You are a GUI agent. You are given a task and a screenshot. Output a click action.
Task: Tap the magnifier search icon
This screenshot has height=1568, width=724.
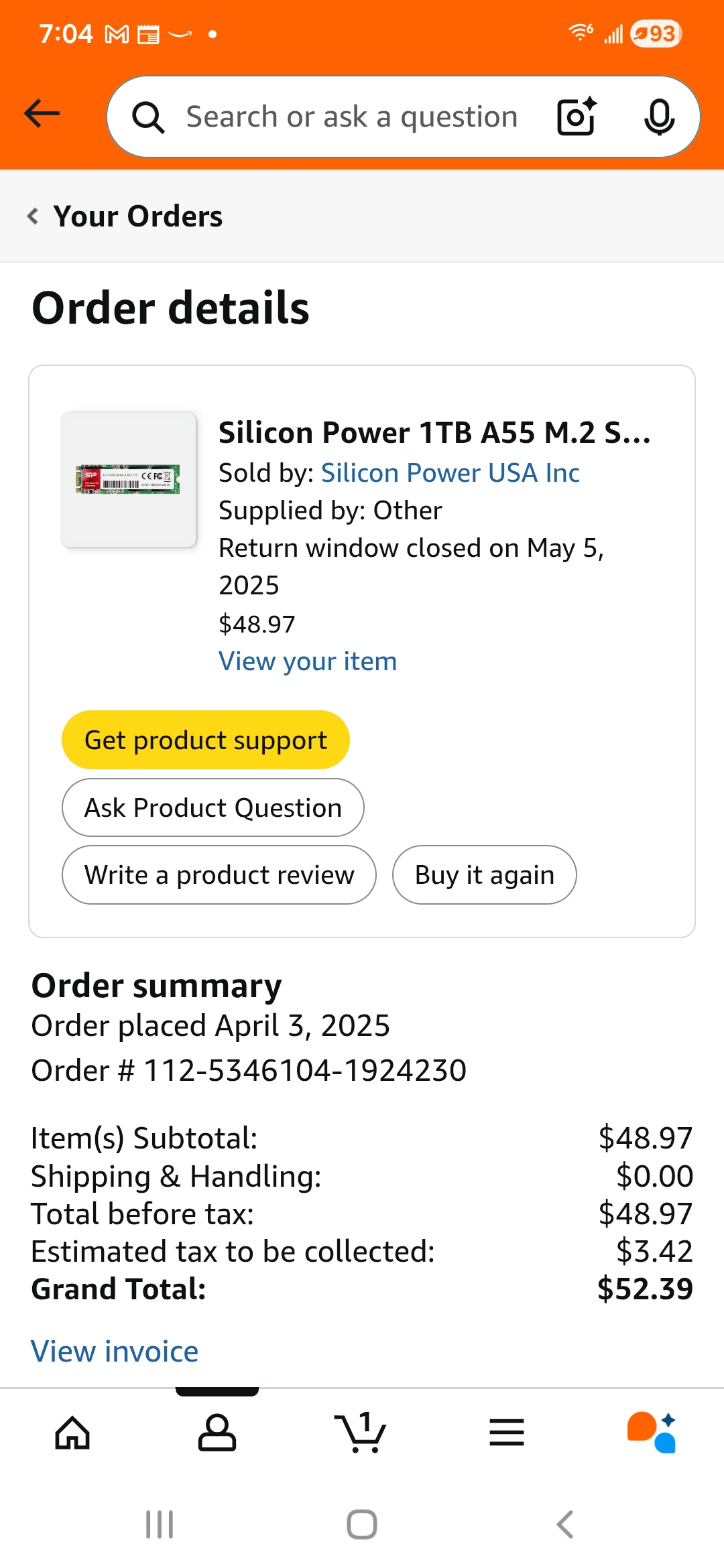(148, 118)
